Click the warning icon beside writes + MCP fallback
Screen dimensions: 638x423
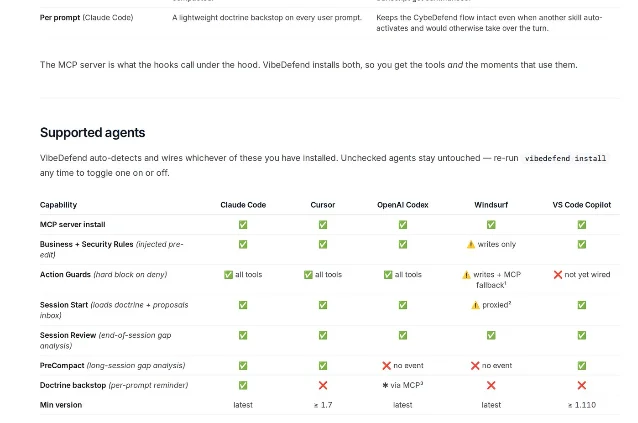[466, 275]
